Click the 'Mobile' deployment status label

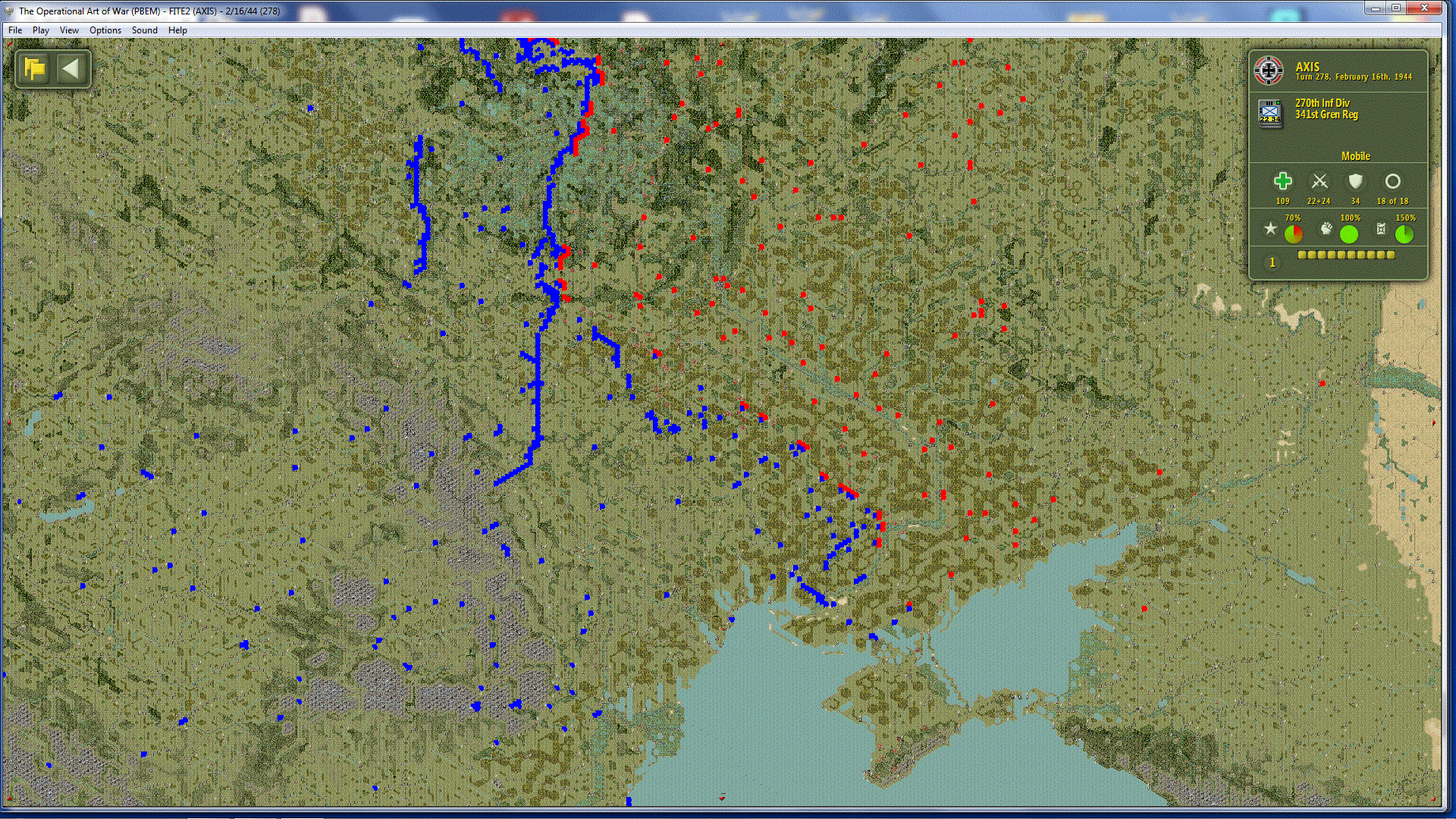click(1356, 156)
